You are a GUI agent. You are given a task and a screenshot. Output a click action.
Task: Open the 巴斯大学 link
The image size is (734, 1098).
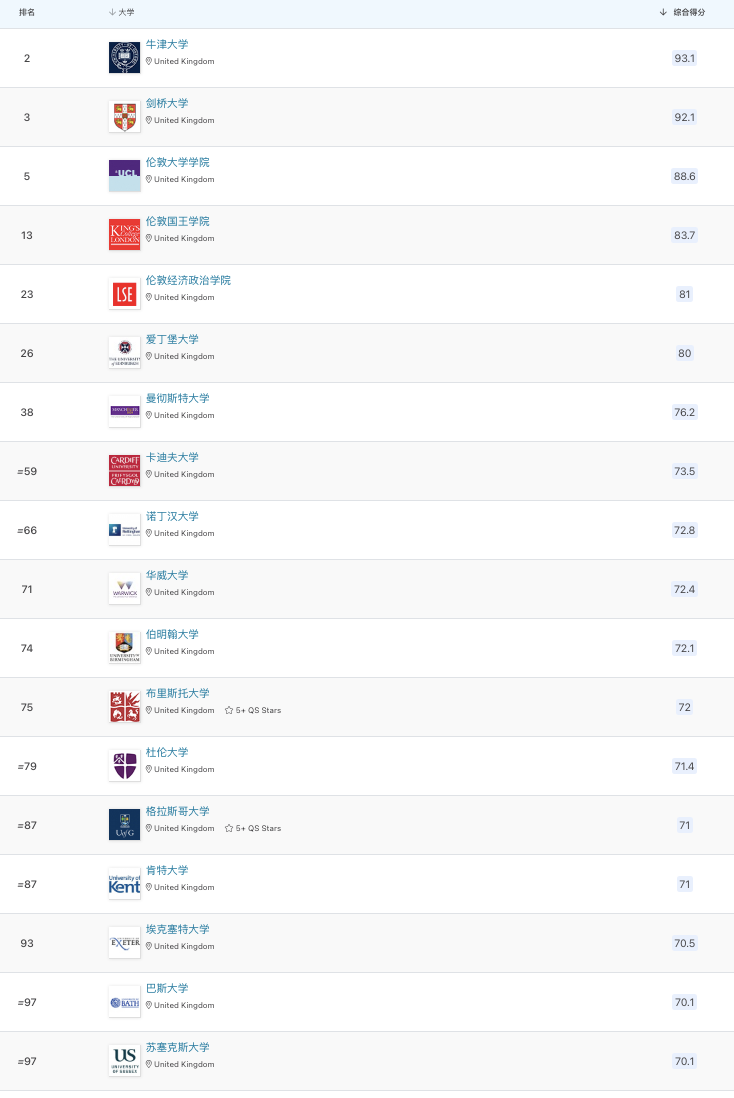[x=167, y=988]
